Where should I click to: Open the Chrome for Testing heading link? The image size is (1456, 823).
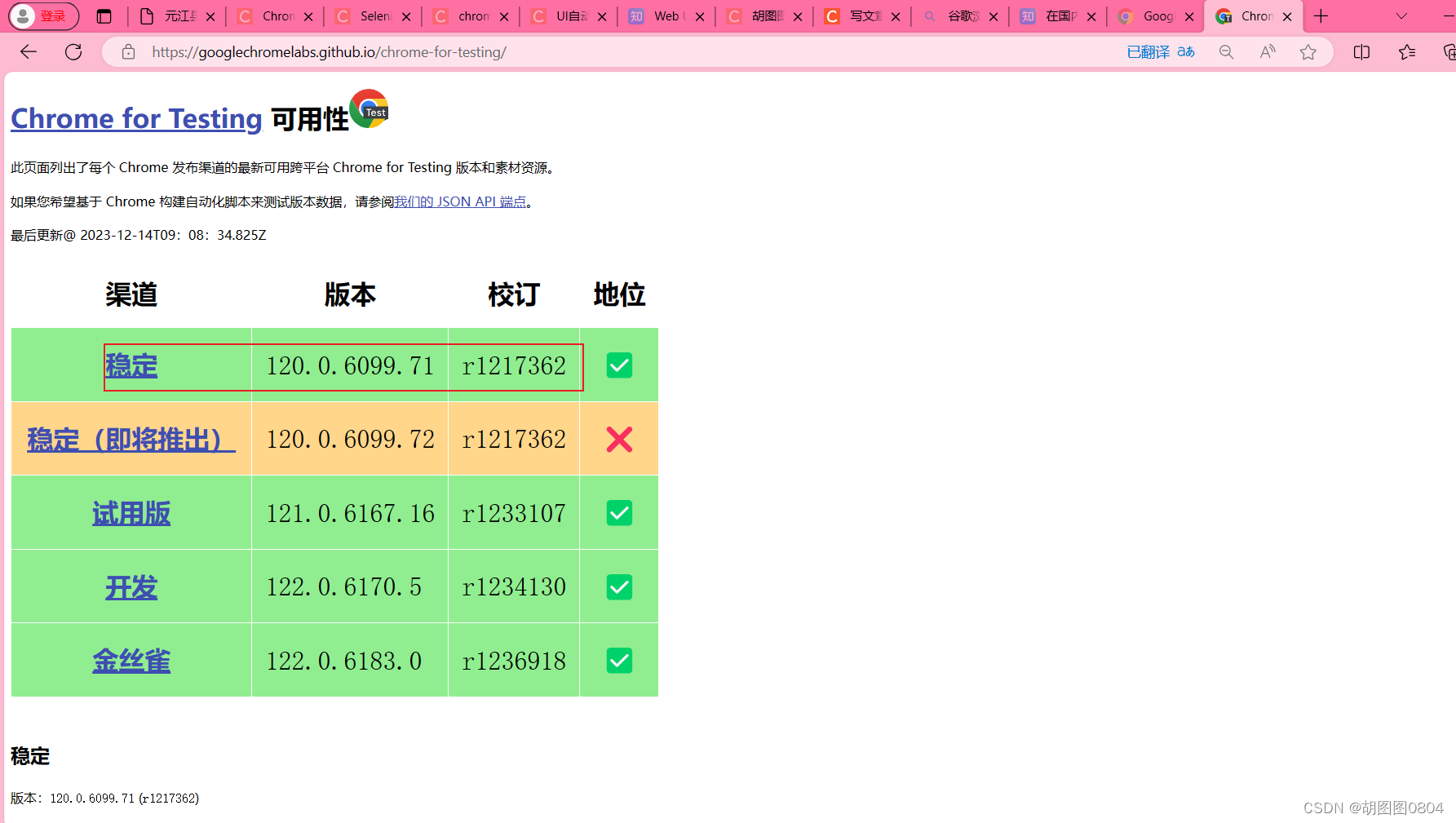click(135, 118)
